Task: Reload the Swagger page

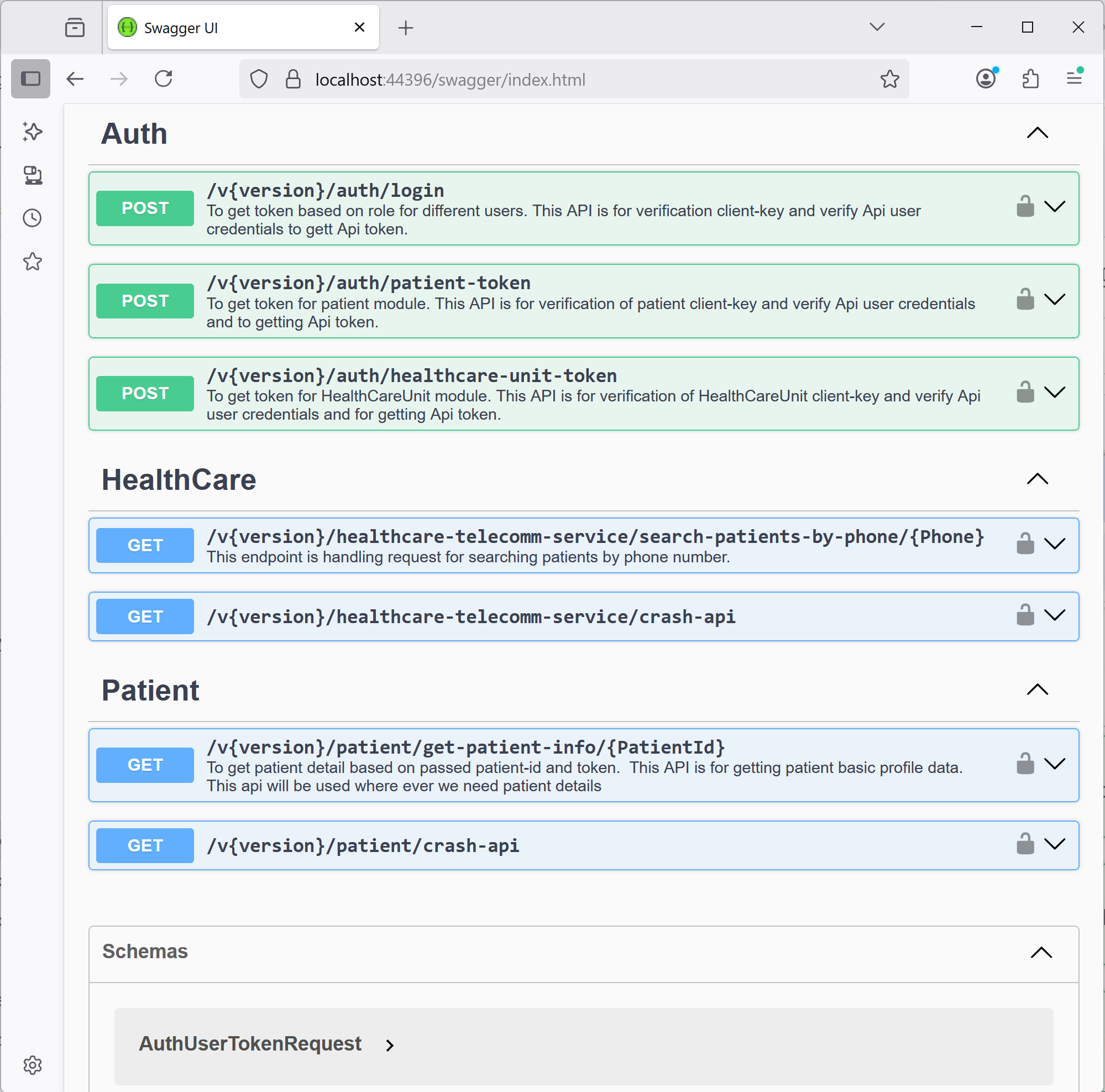Action: [164, 79]
